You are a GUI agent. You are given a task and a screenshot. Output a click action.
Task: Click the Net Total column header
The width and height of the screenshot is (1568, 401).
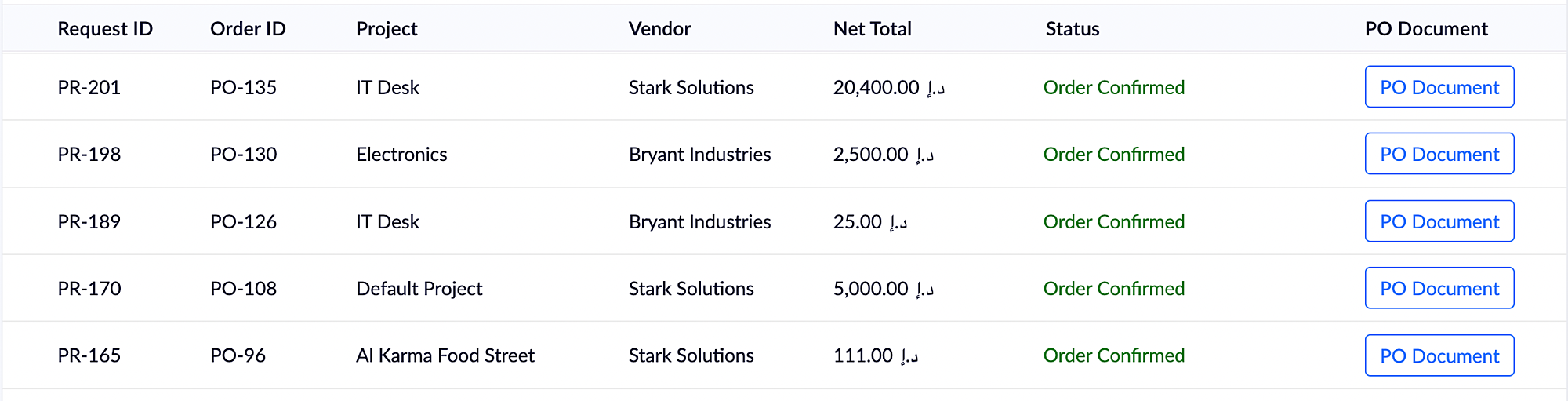click(x=872, y=29)
